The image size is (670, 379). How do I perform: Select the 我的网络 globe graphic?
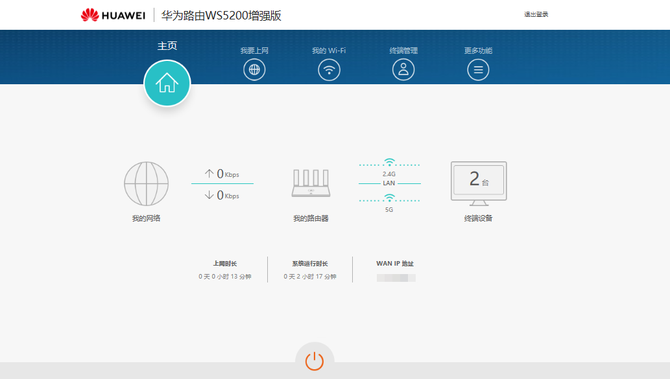click(146, 184)
